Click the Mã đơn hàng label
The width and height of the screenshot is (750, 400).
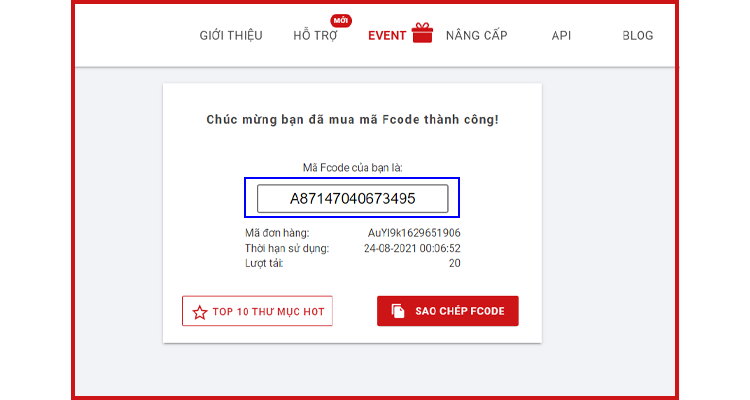277,233
